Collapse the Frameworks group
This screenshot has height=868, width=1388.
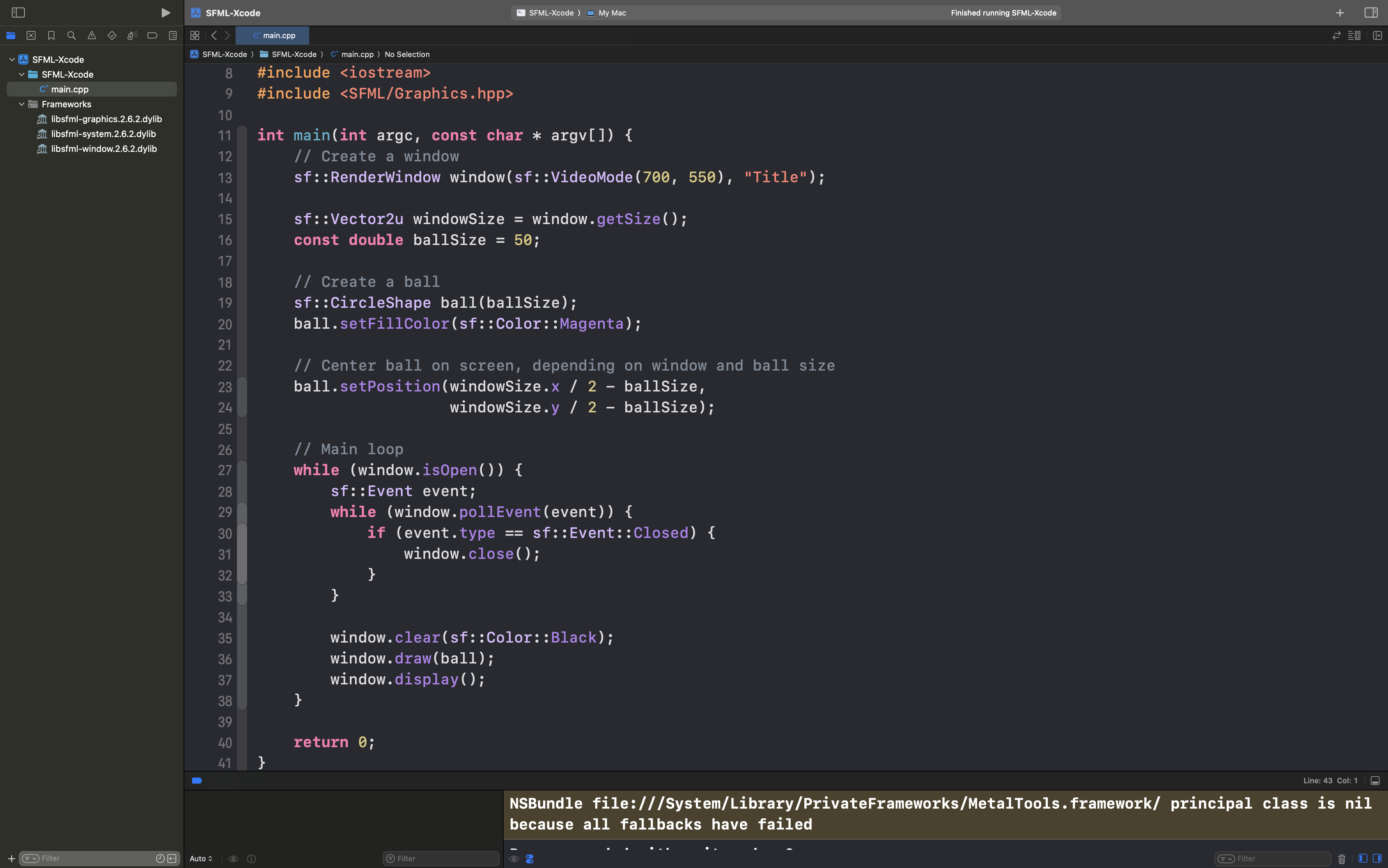point(22,105)
